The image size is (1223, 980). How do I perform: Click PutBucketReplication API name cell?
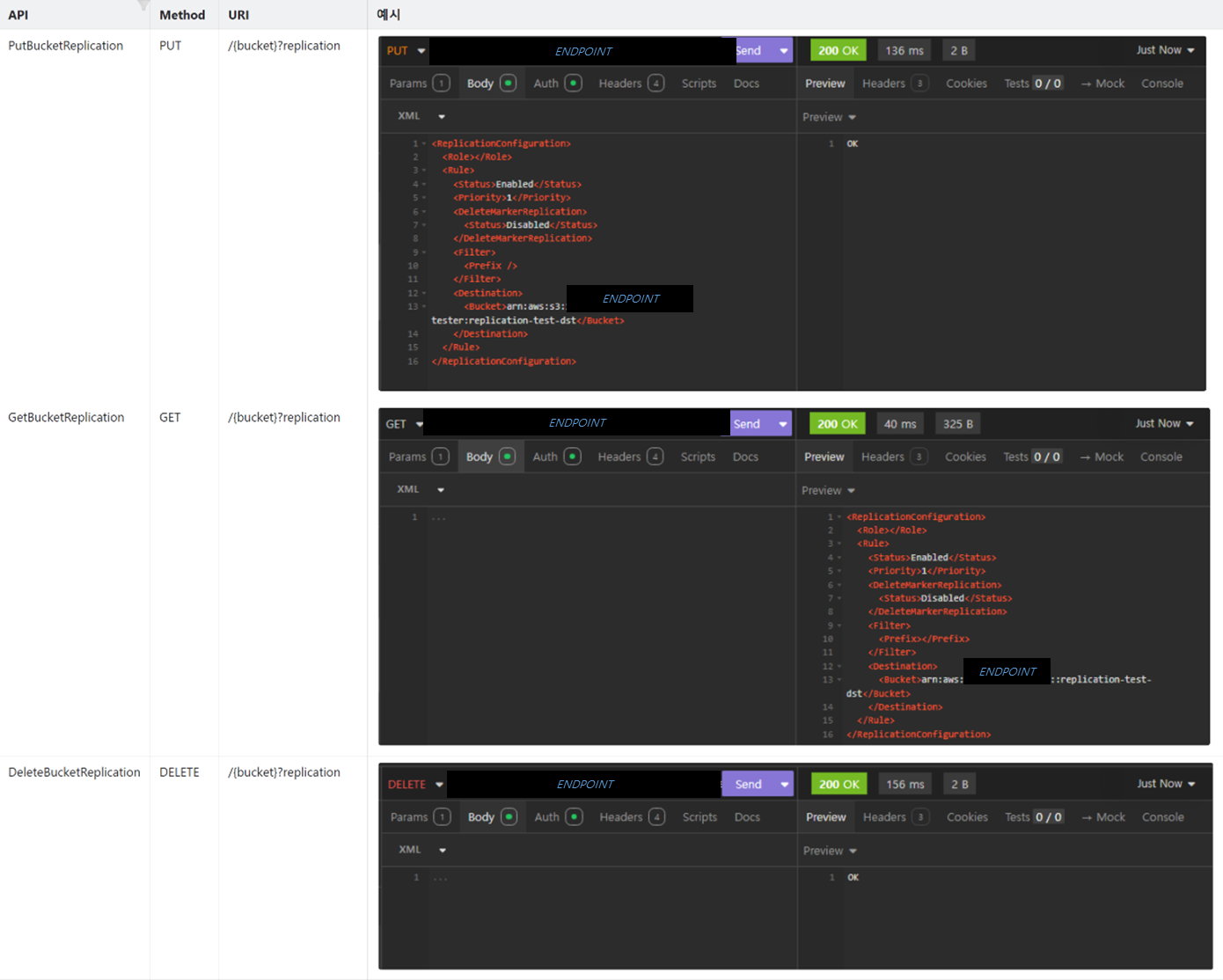[x=66, y=46]
